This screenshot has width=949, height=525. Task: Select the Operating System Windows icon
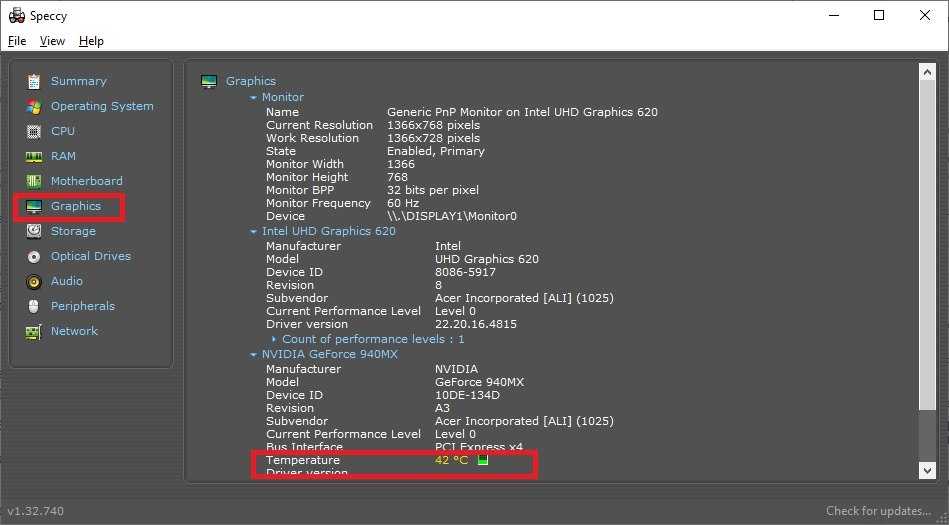[34, 106]
